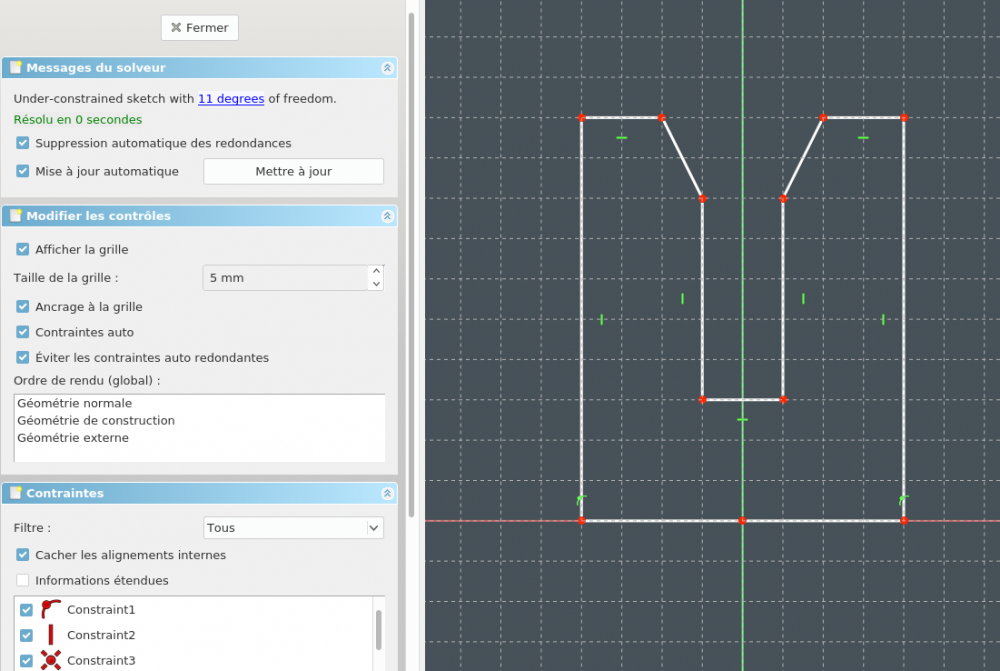Toggle Mise à jour automatique checkbox
Screen dimensions: 1000x671
(23, 171)
